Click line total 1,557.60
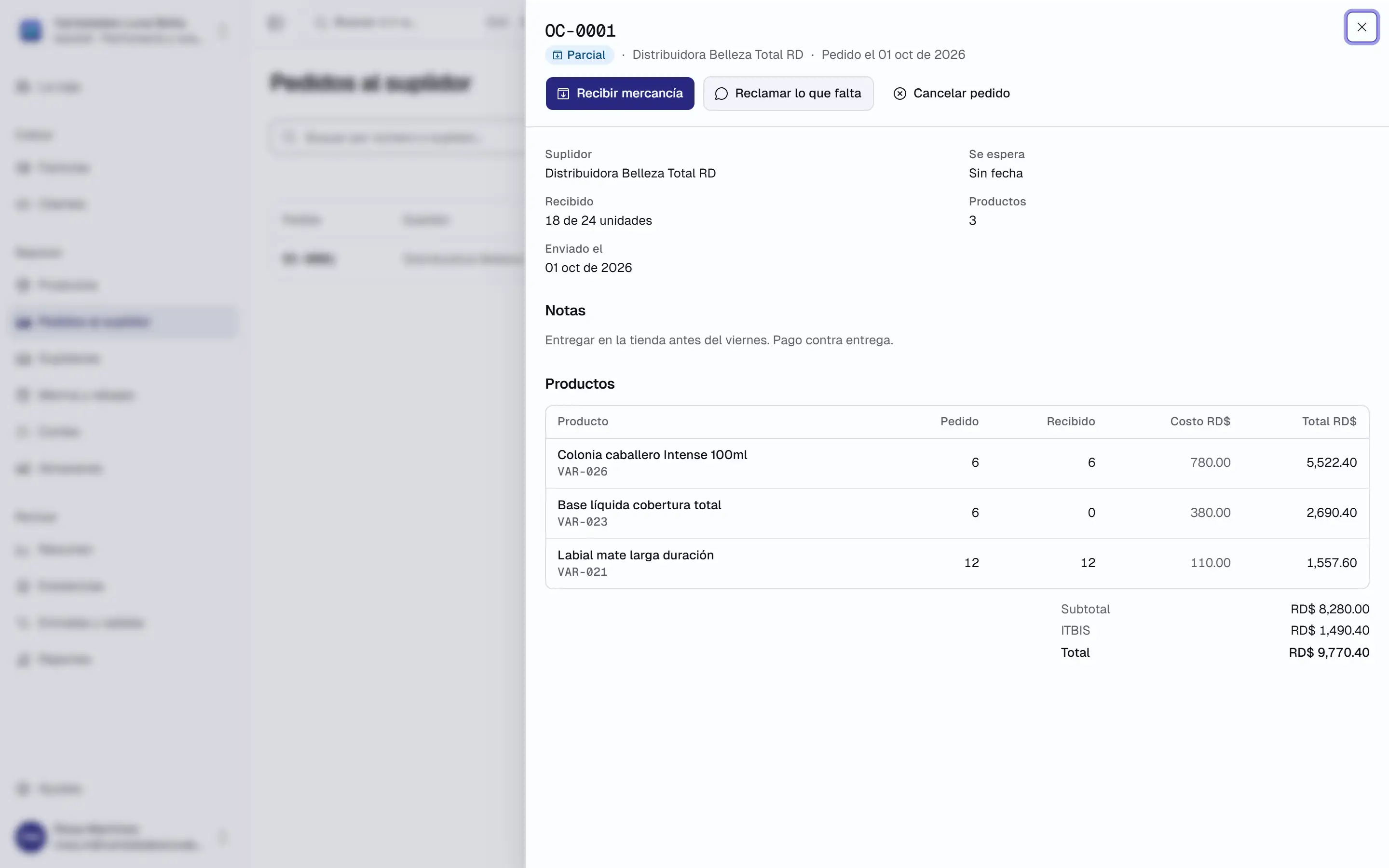Screen dimensions: 1389x868 [x=1332, y=563]
